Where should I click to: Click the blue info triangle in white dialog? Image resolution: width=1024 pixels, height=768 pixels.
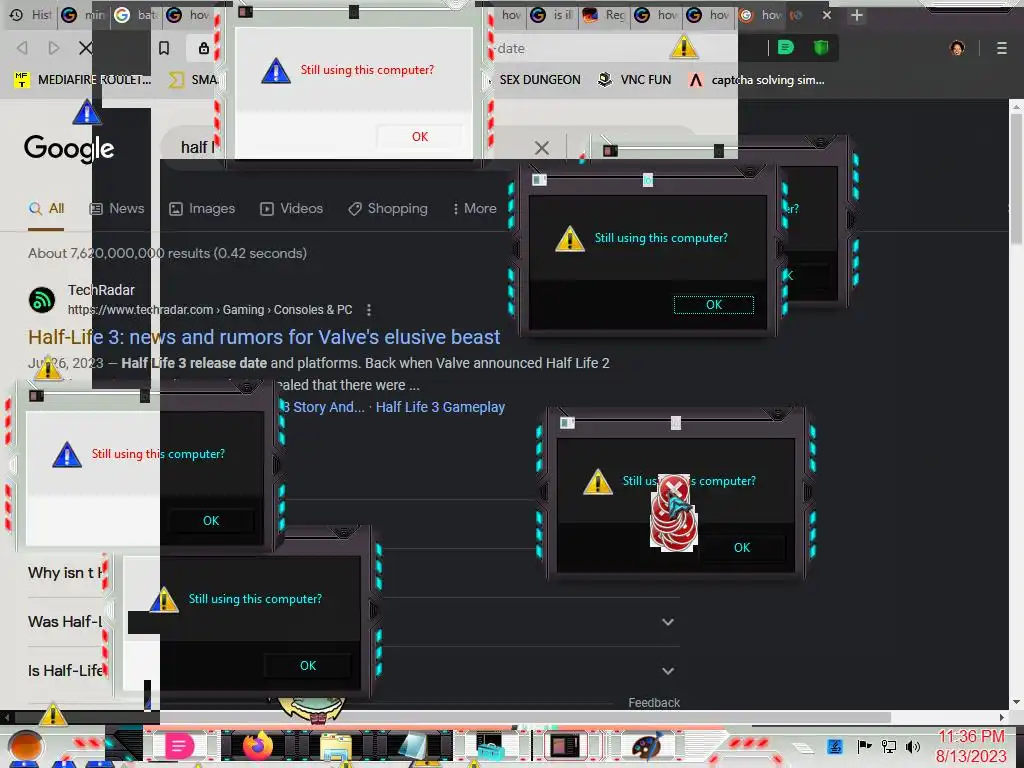276,71
